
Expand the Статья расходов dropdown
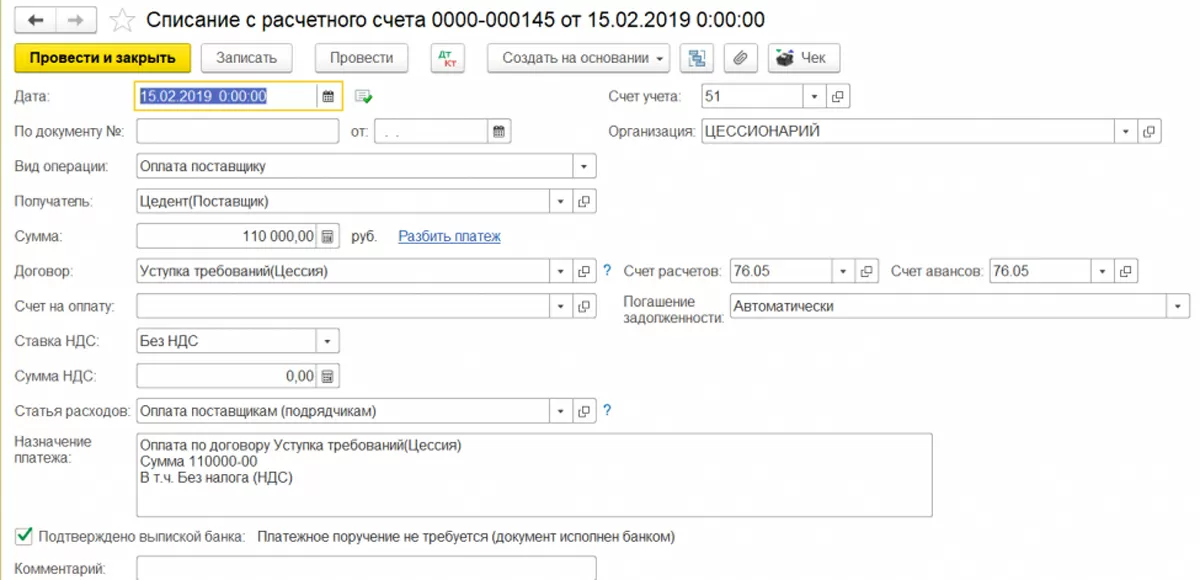[x=562, y=411]
